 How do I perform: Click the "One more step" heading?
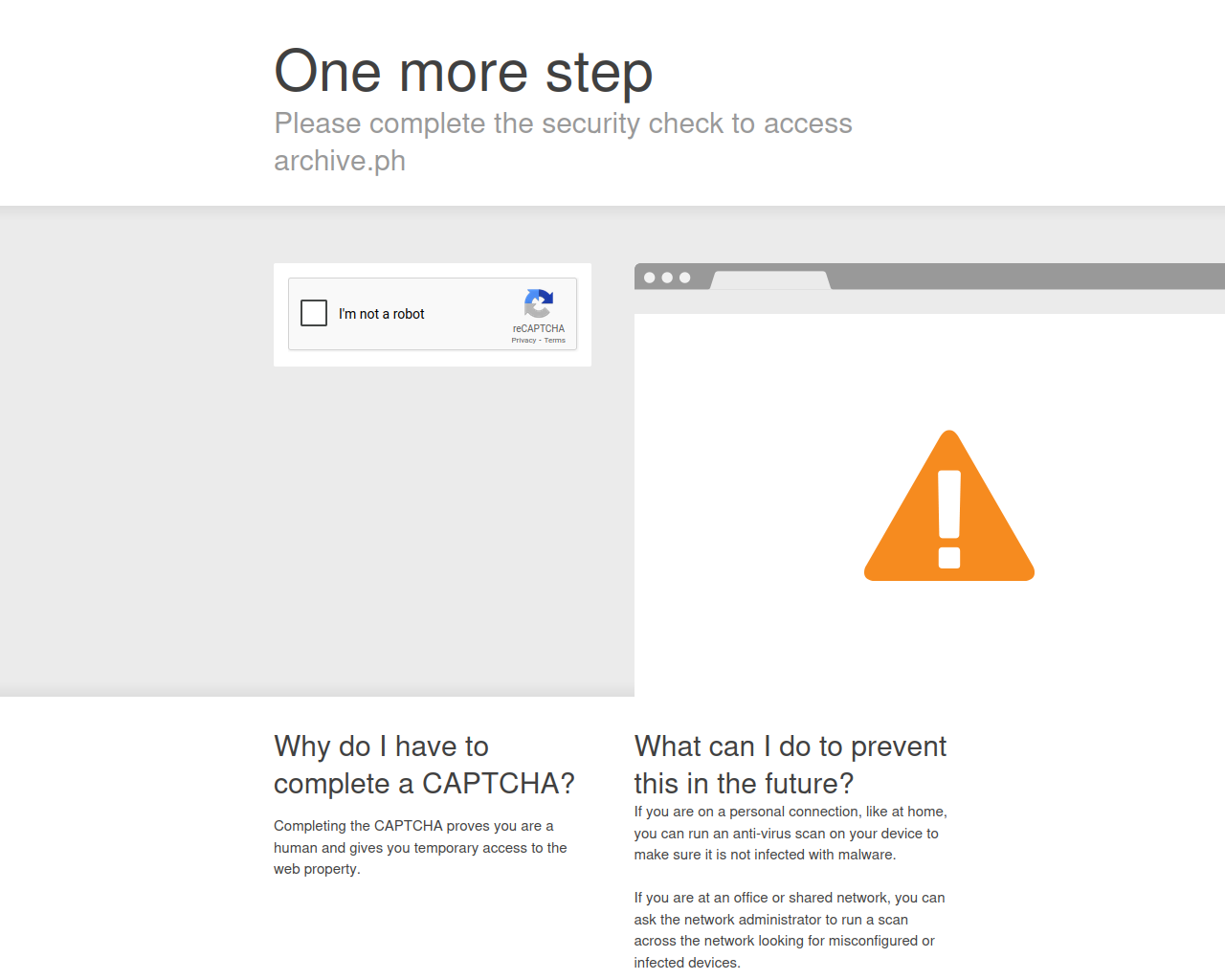point(463,72)
